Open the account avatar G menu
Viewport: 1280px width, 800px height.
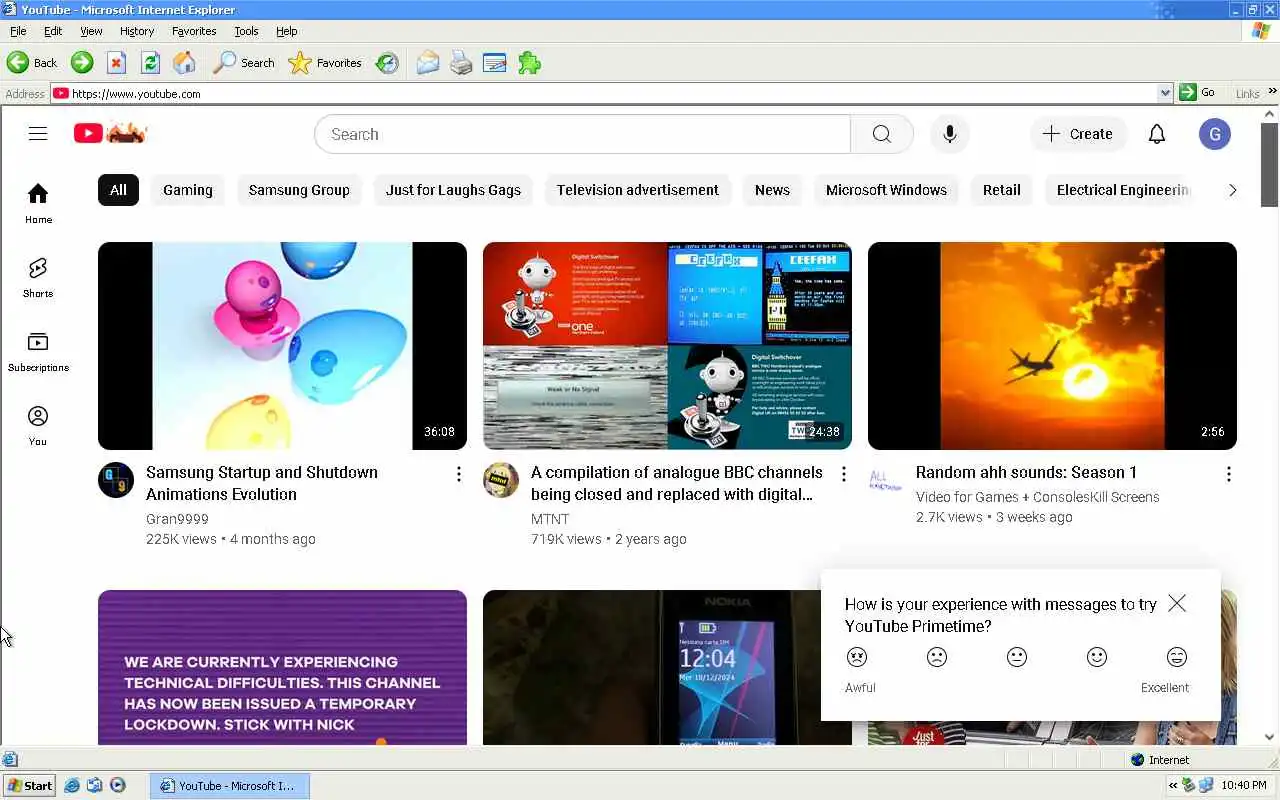(1215, 134)
